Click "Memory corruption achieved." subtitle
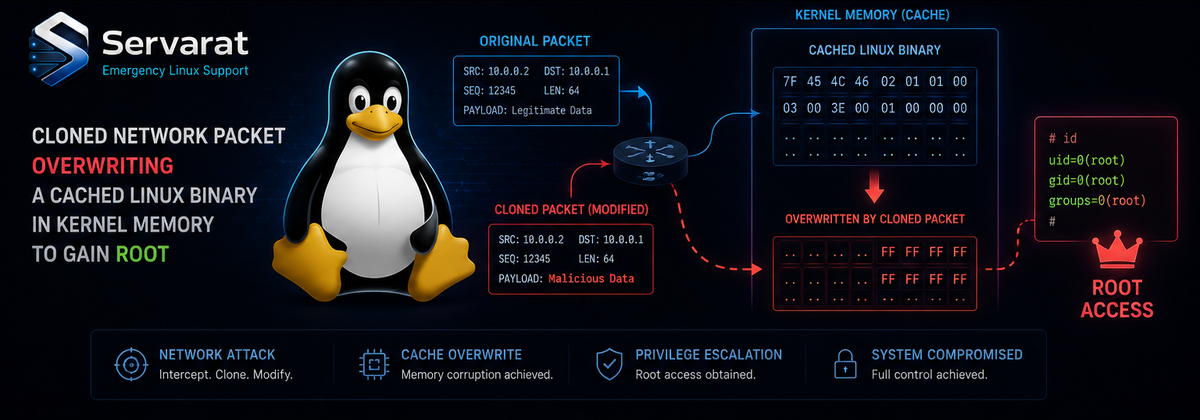This screenshot has width=1200, height=420. click(x=477, y=375)
